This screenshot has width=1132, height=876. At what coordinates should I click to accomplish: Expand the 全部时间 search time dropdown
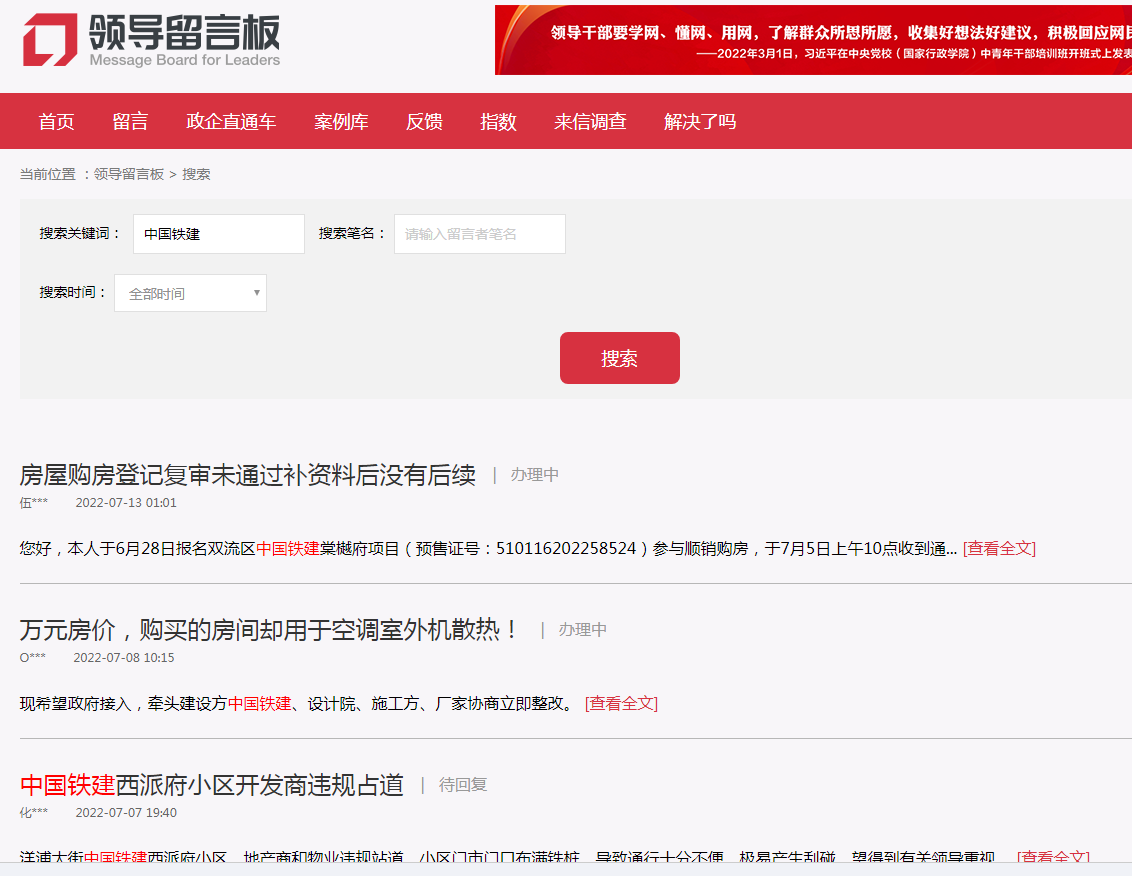(x=190, y=294)
